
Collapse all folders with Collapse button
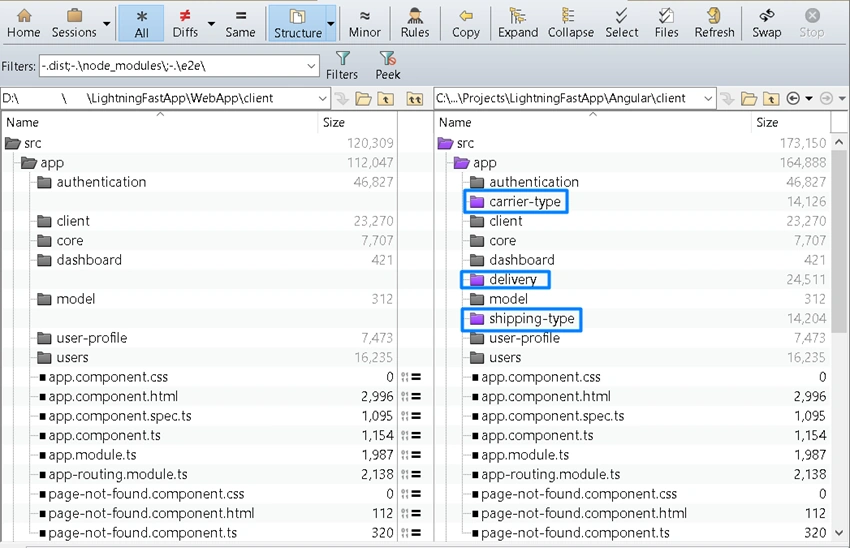coord(571,23)
